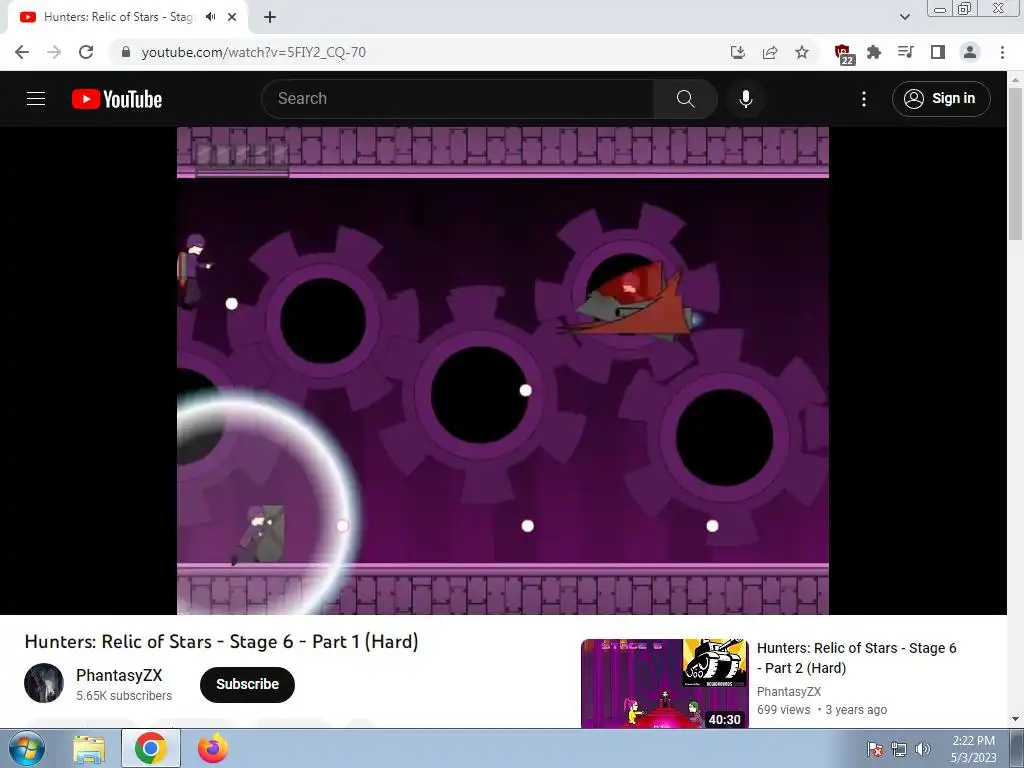Reload the current page
The height and width of the screenshot is (768, 1024).
[86, 52]
